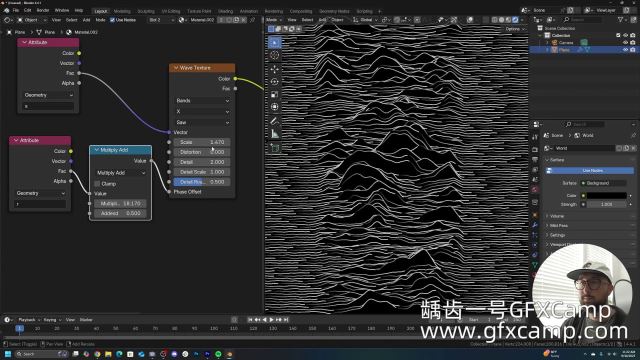
Task: Open the Multiply Add operation dropdown
Action: pyautogui.click(x=120, y=173)
